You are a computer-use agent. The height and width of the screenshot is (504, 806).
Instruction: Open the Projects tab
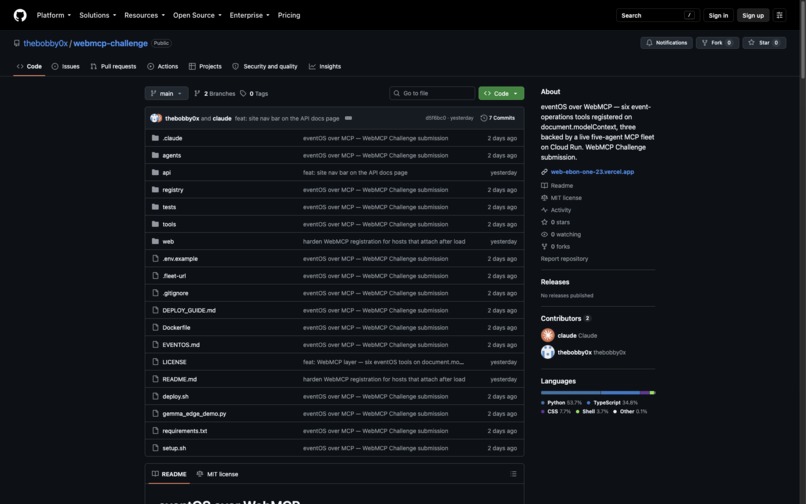(205, 66)
